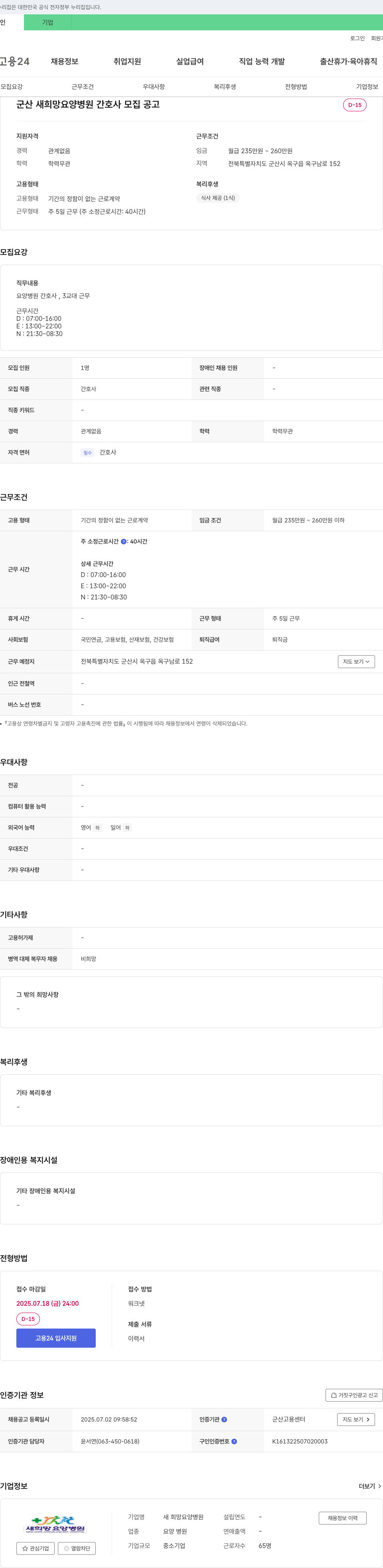Viewport: 383px width, 1568px height.
Task: Click the info icon beside 구인인증번호
Action: coord(235,1441)
